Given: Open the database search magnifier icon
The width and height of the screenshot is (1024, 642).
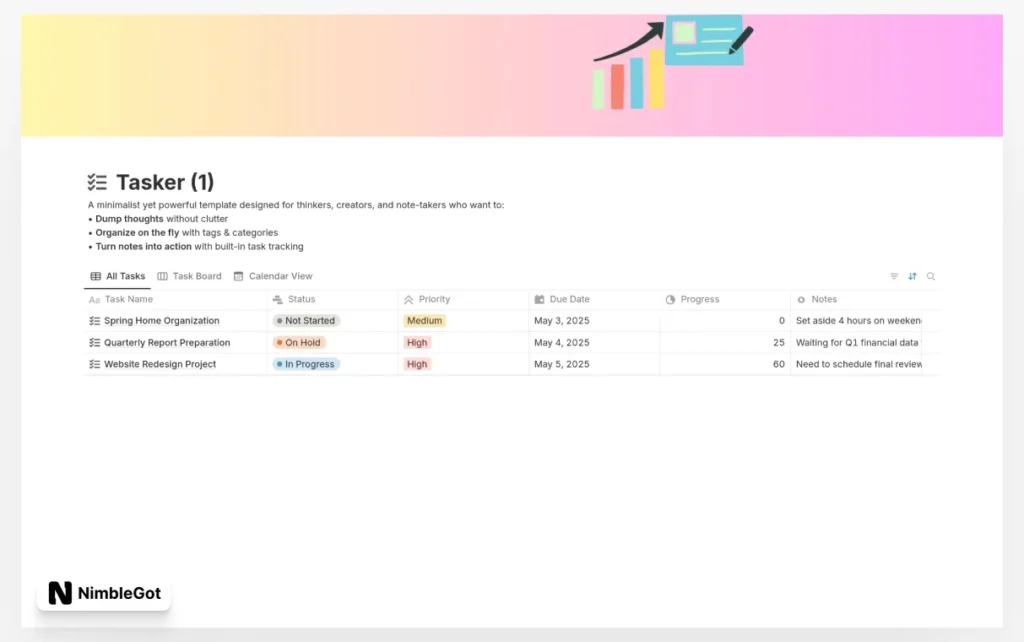Looking at the screenshot, I should (931, 276).
